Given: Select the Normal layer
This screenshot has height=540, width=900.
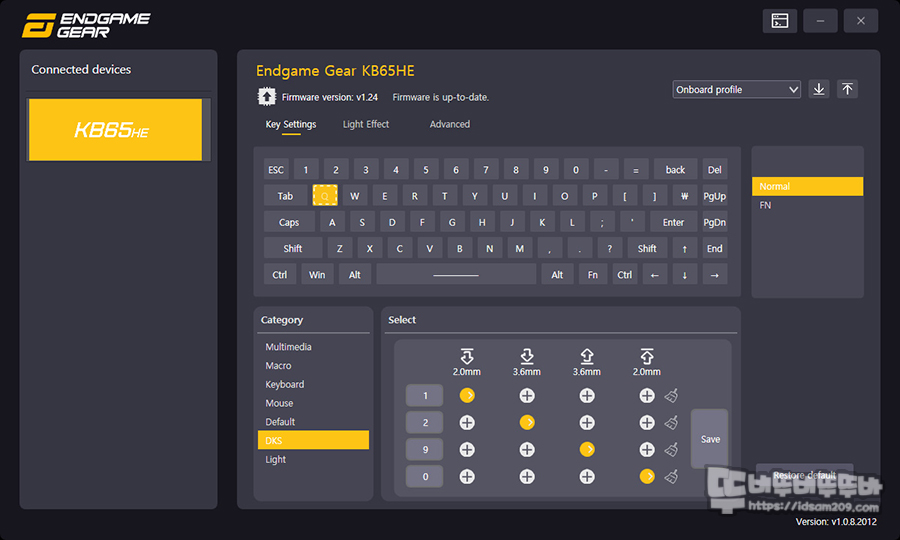Looking at the screenshot, I should 807,187.
